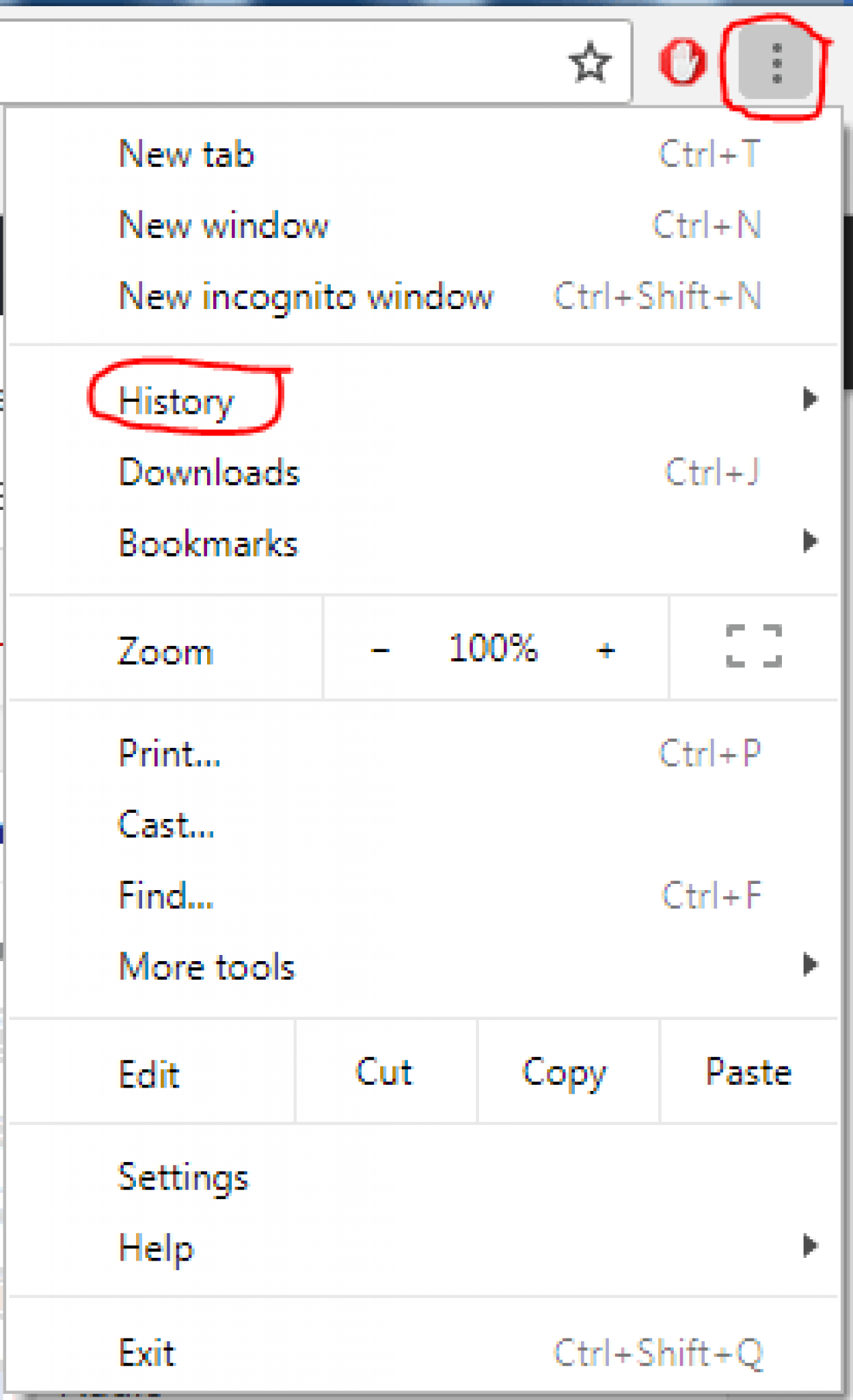The height and width of the screenshot is (1400, 853).
Task: Open the Downloads page
Action: tap(209, 472)
